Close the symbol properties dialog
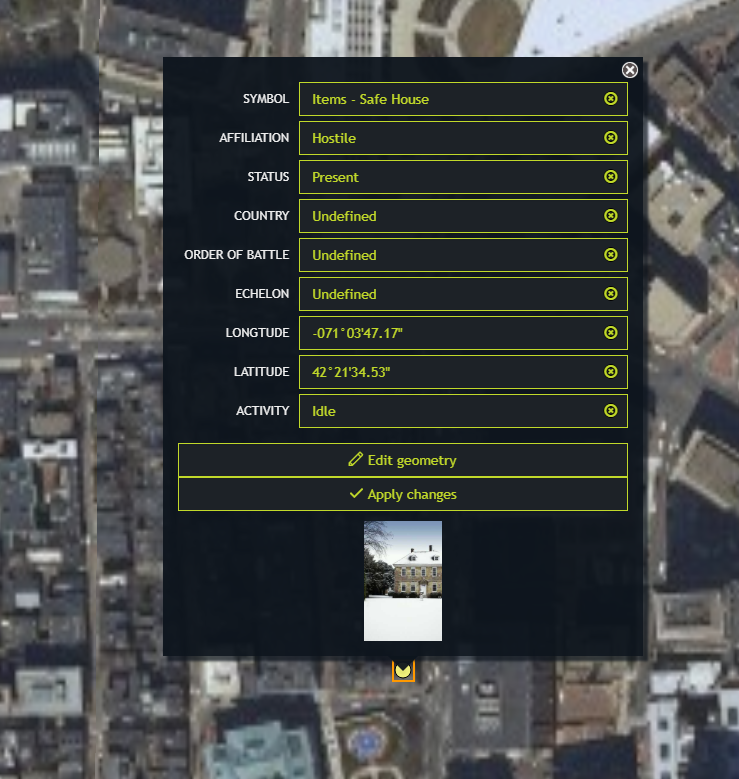Screen dimensions: 739x779 pos(629,70)
